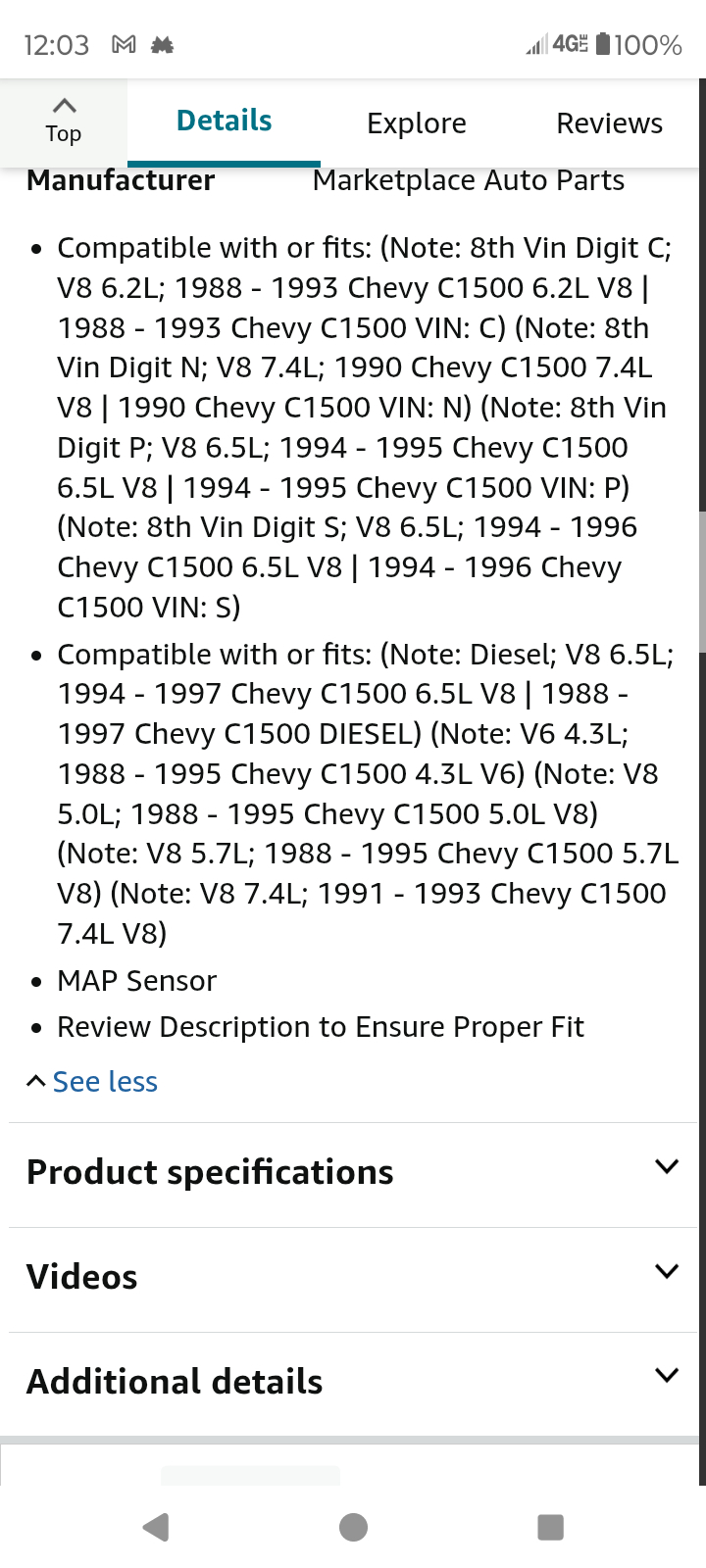Switch to the Reviews tab
Screen dimensions: 706x1568
pos(609,123)
